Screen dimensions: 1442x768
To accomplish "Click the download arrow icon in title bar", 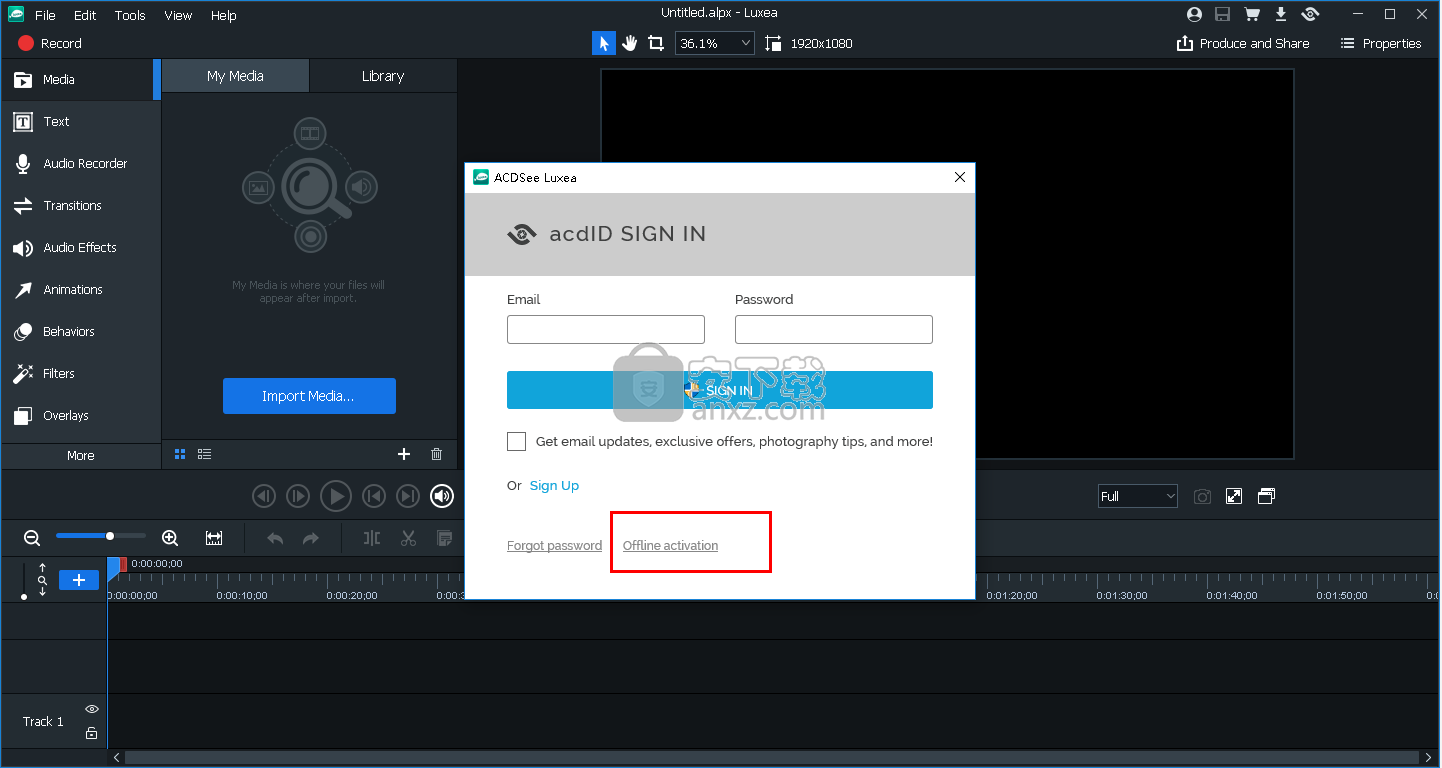I will point(1281,14).
